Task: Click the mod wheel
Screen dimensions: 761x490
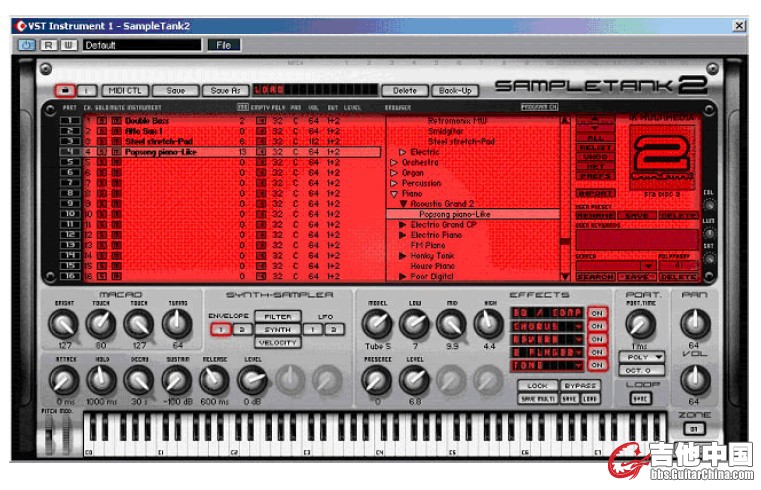Action: tap(66, 434)
